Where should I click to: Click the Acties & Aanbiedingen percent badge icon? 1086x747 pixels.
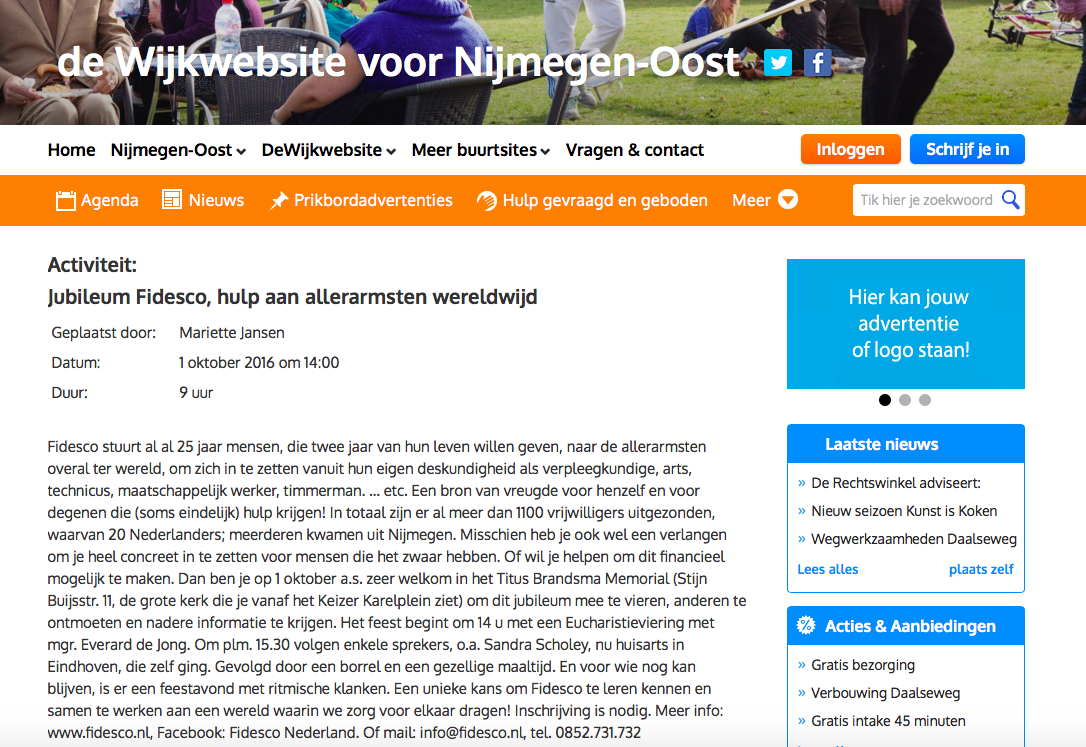coord(805,626)
